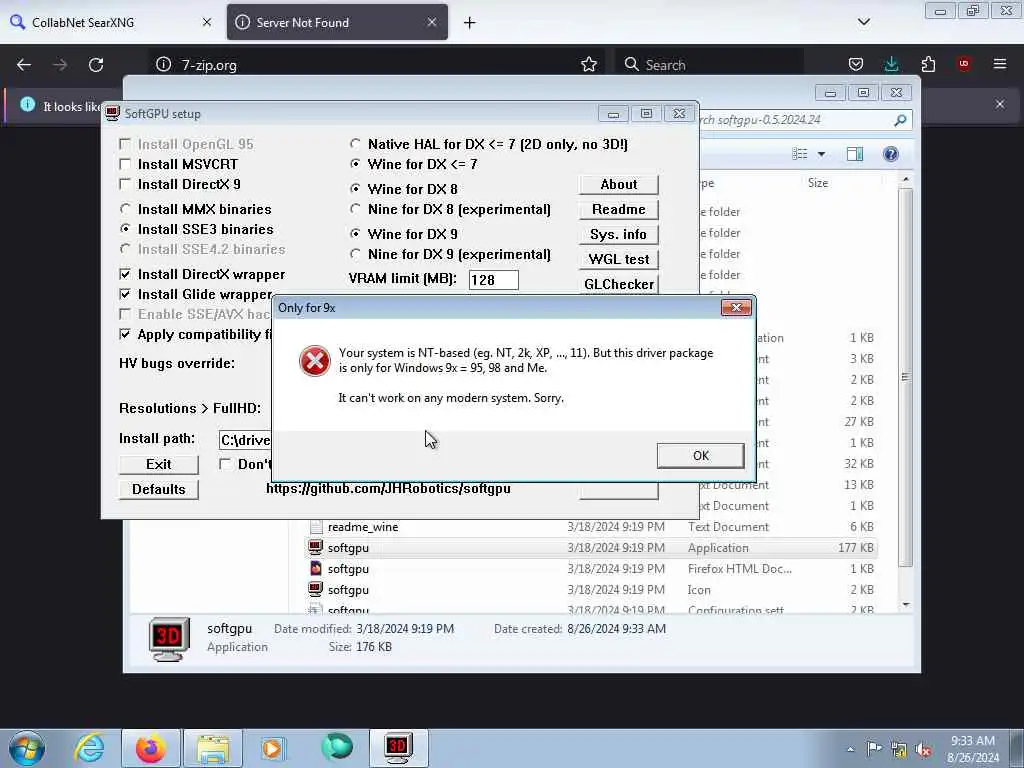Click the uBlock Origin toolbar icon
This screenshot has height=768, width=1024.
point(964,64)
